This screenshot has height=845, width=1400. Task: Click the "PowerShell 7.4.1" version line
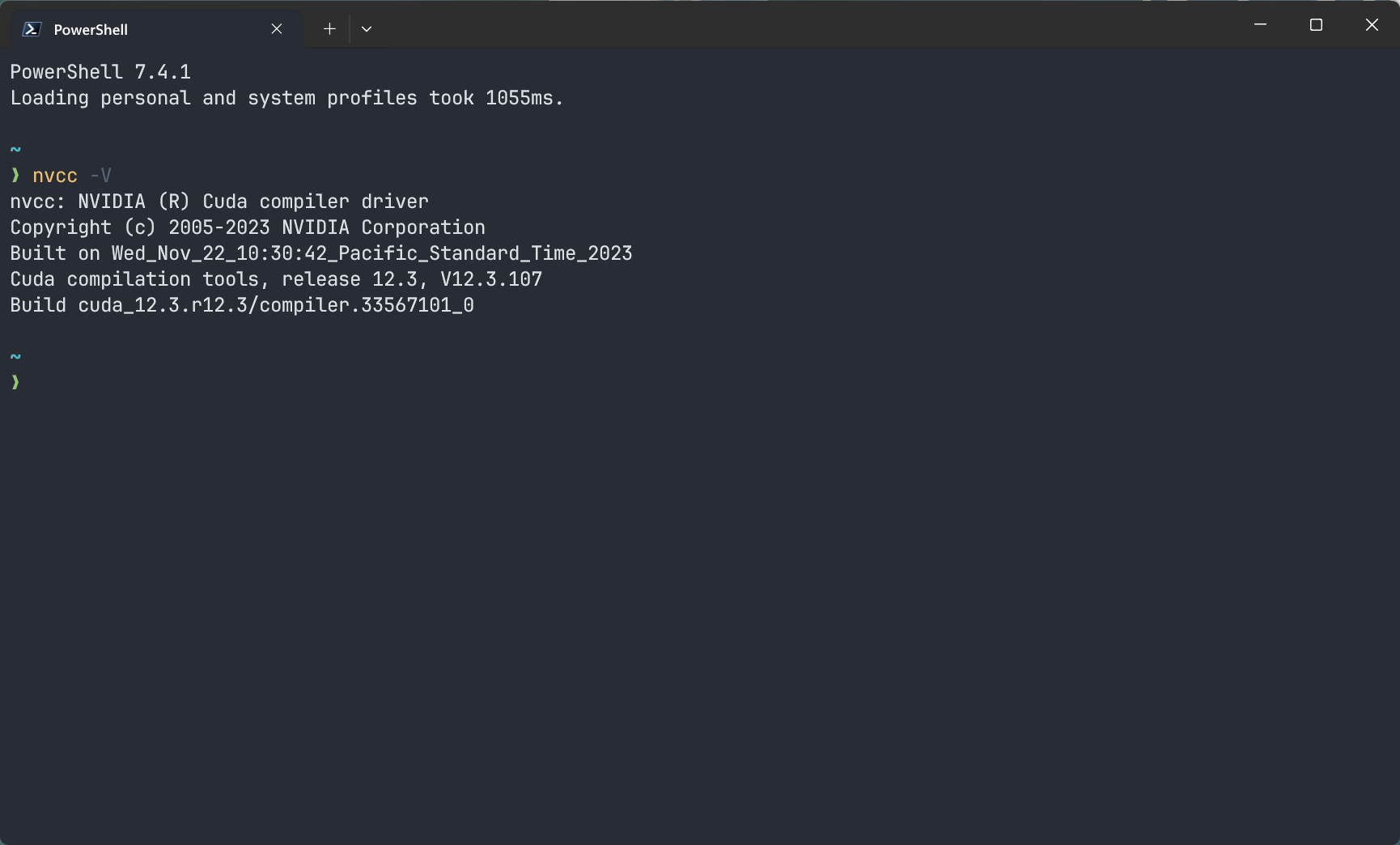(100, 72)
